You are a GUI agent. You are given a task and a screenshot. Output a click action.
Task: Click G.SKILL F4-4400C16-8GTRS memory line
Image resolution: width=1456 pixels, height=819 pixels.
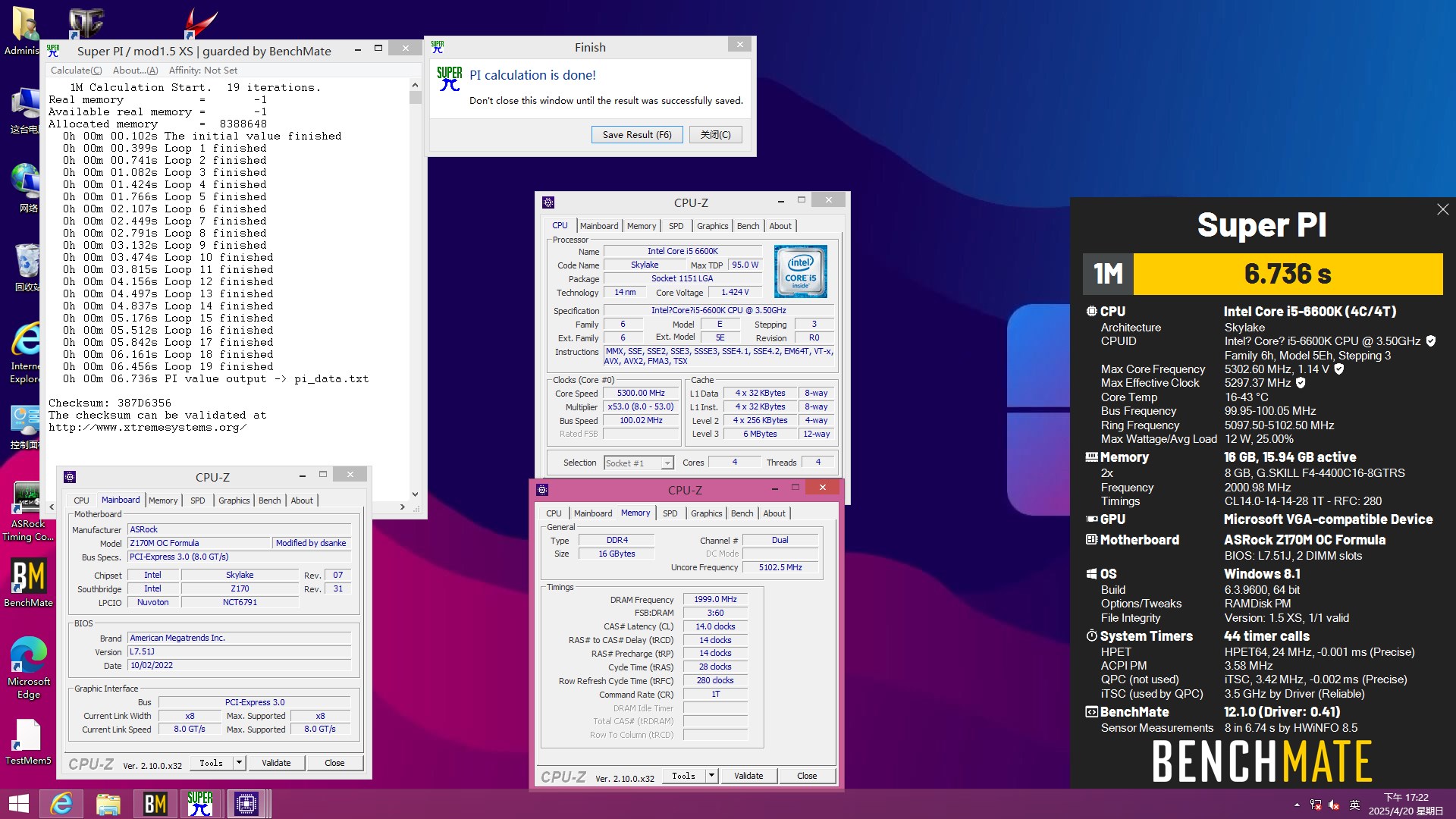click(1314, 473)
